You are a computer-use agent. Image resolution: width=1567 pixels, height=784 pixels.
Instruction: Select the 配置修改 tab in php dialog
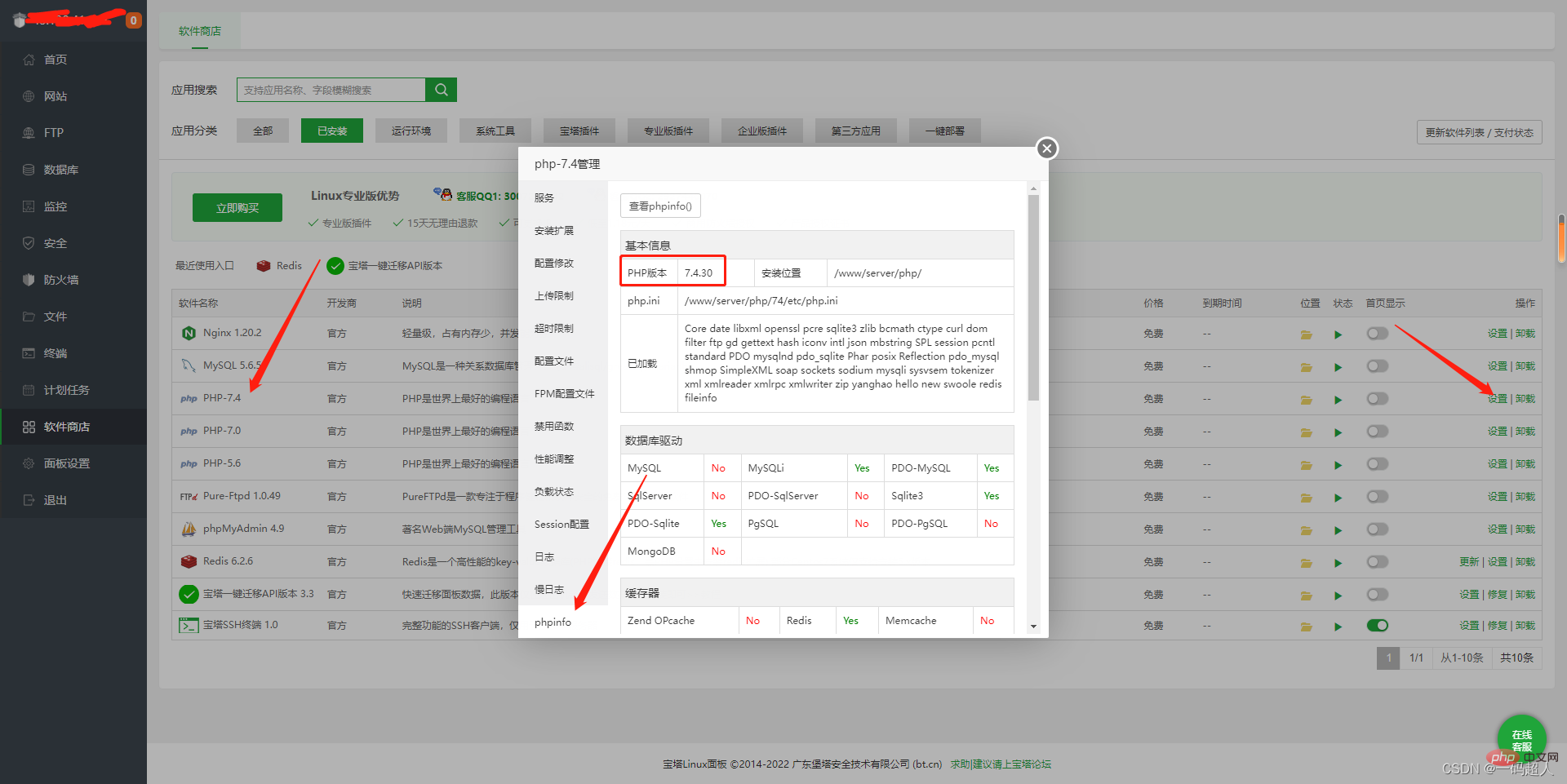[x=563, y=263]
